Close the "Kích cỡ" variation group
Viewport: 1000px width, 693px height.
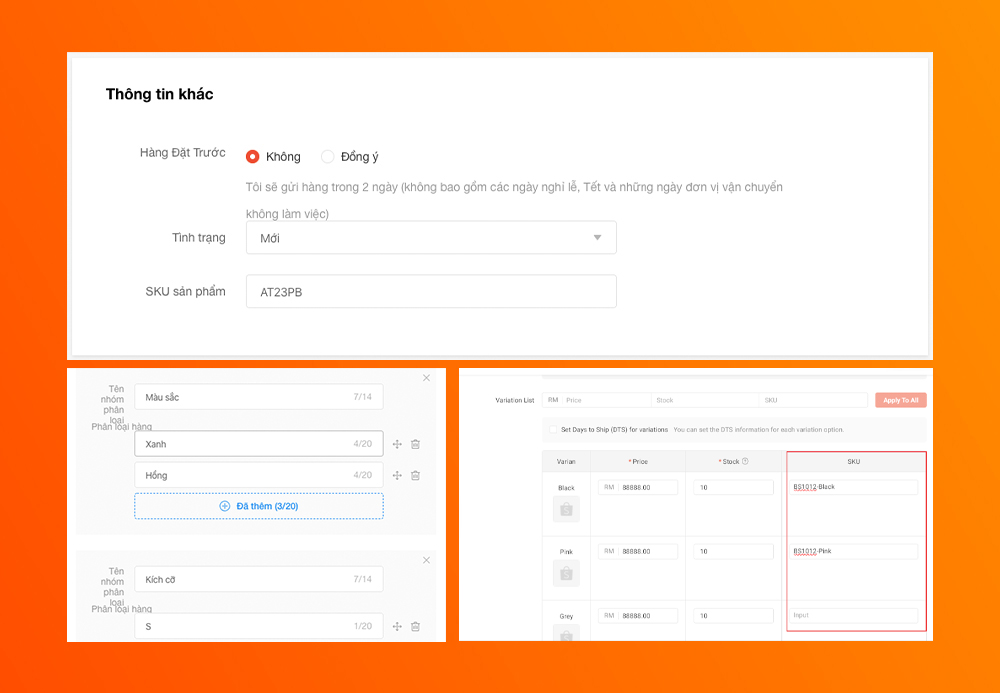click(x=426, y=560)
